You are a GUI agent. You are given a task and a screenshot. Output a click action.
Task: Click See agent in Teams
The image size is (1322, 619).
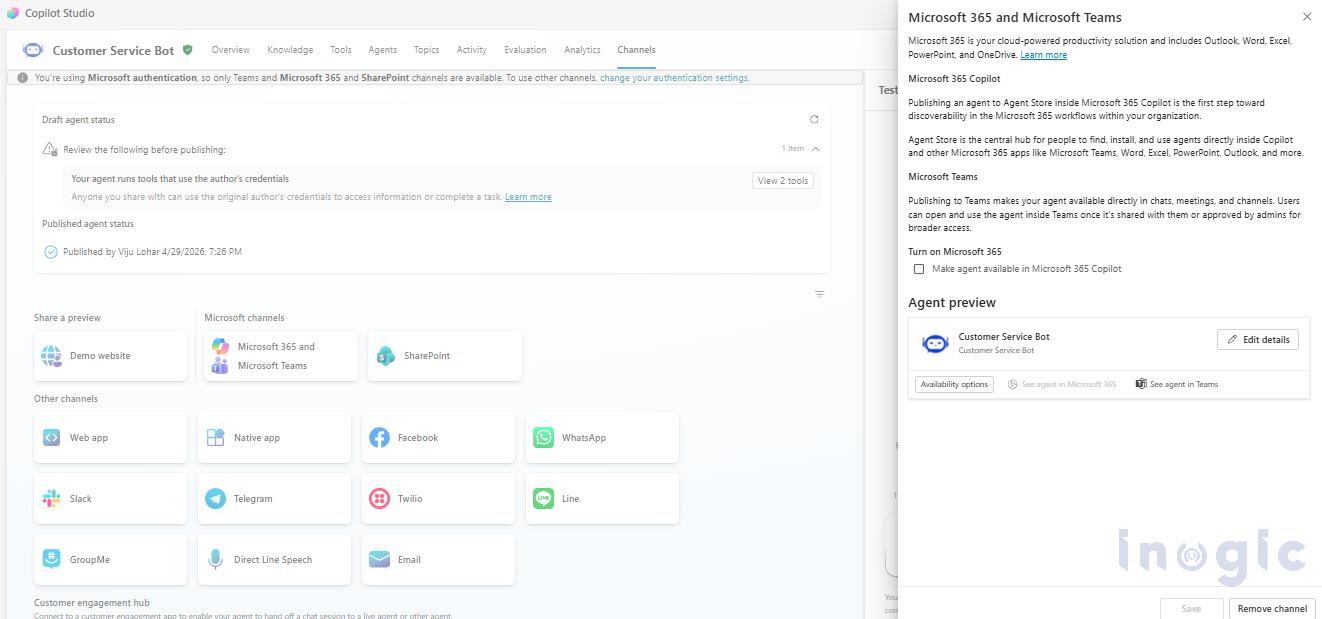click(x=1177, y=384)
